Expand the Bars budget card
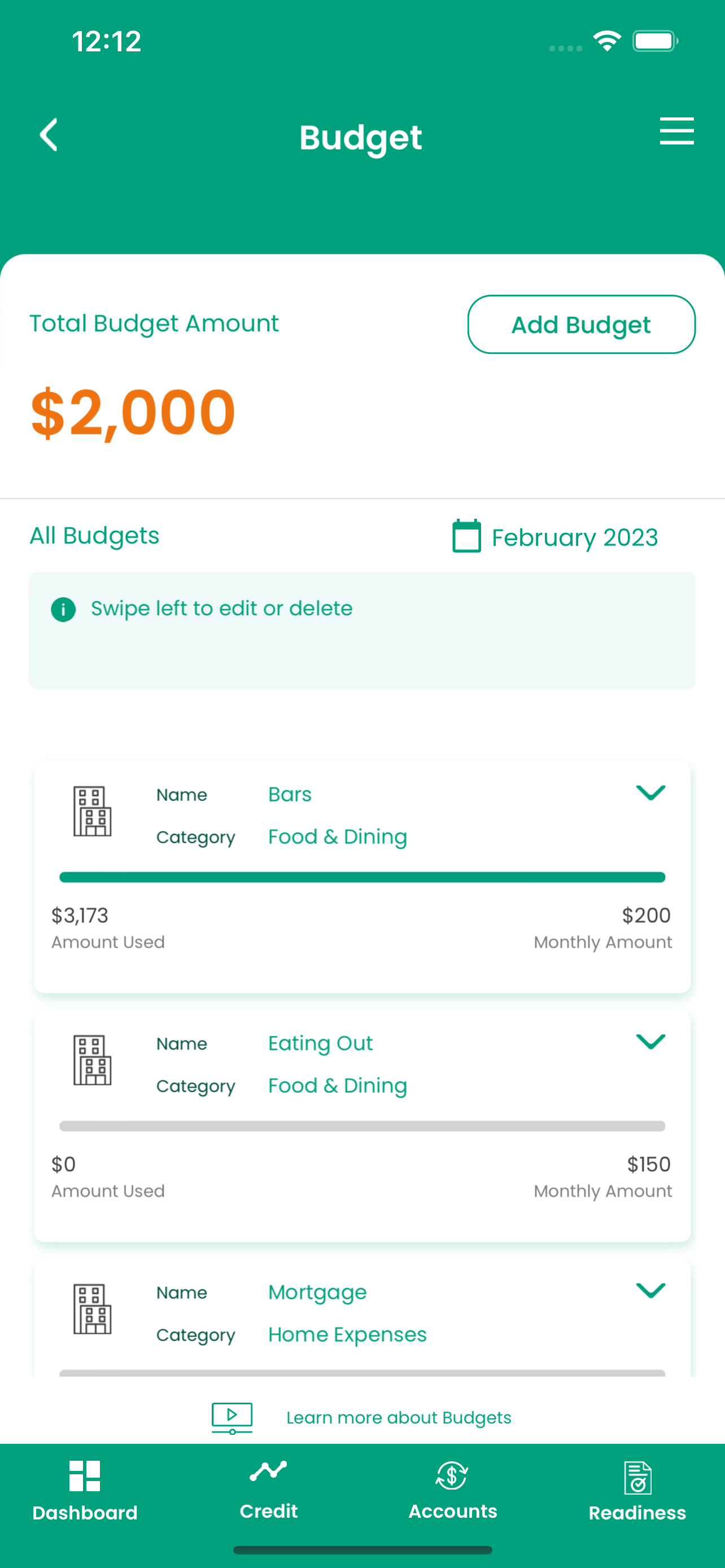 click(x=650, y=792)
